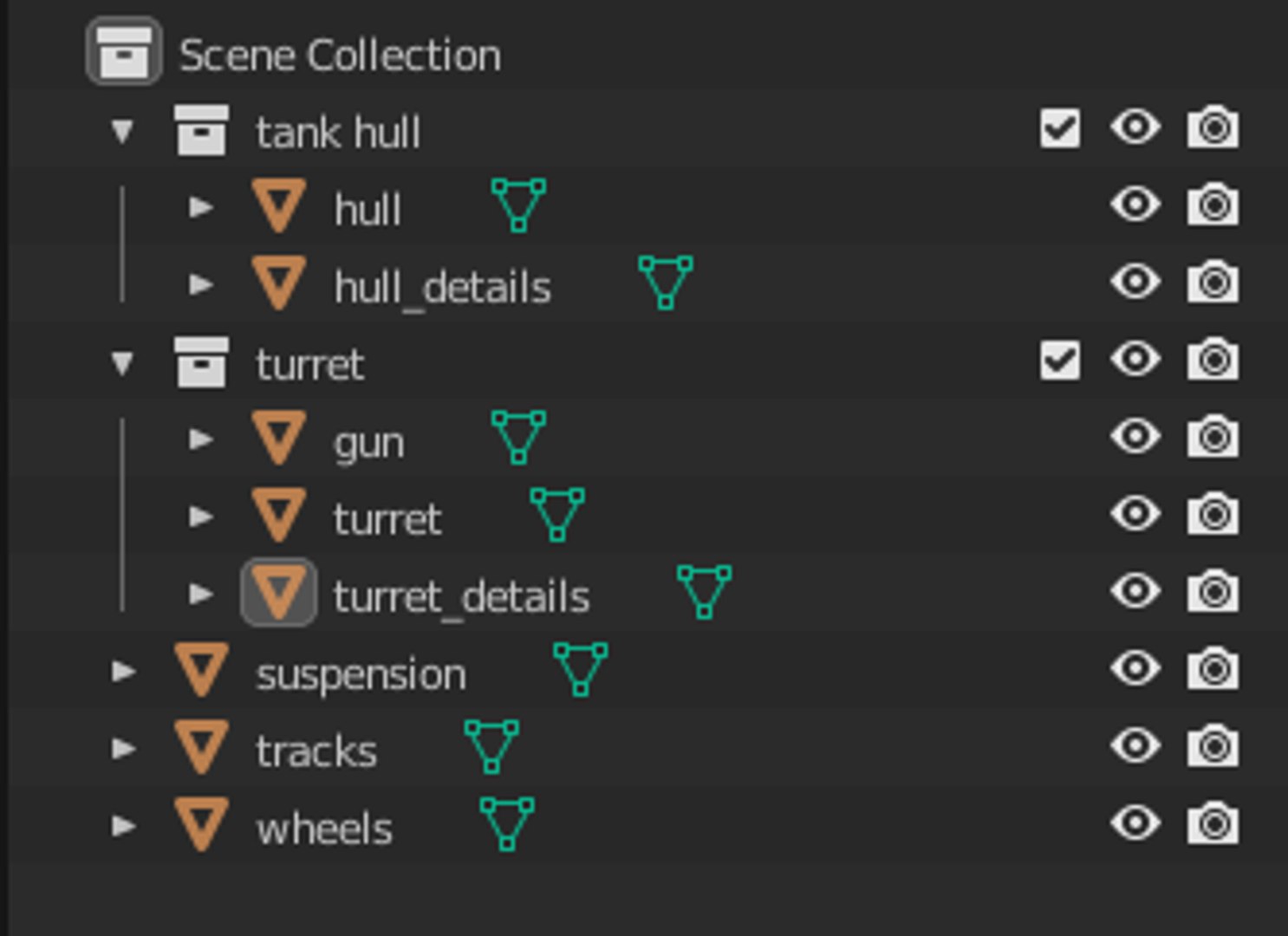Viewport: 1288px width, 936px height.
Task: Collapse the tank hull collection
Action: [123, 131]
